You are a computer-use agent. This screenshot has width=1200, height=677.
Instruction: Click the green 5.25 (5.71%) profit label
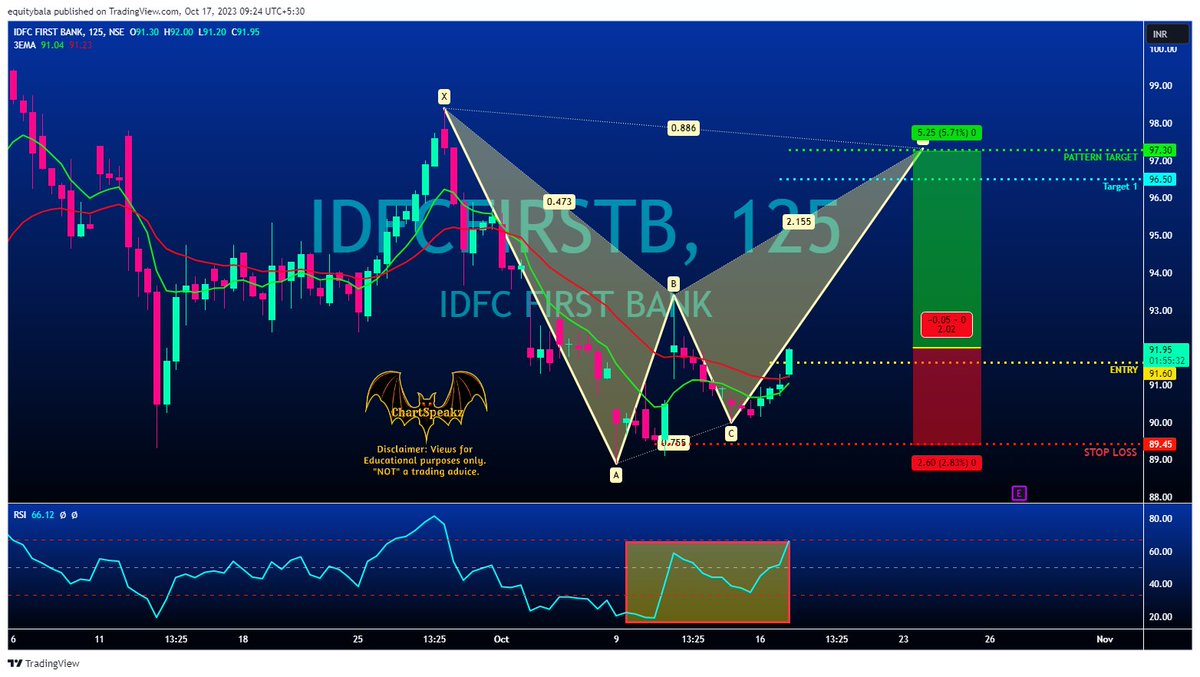pos(946,132)
